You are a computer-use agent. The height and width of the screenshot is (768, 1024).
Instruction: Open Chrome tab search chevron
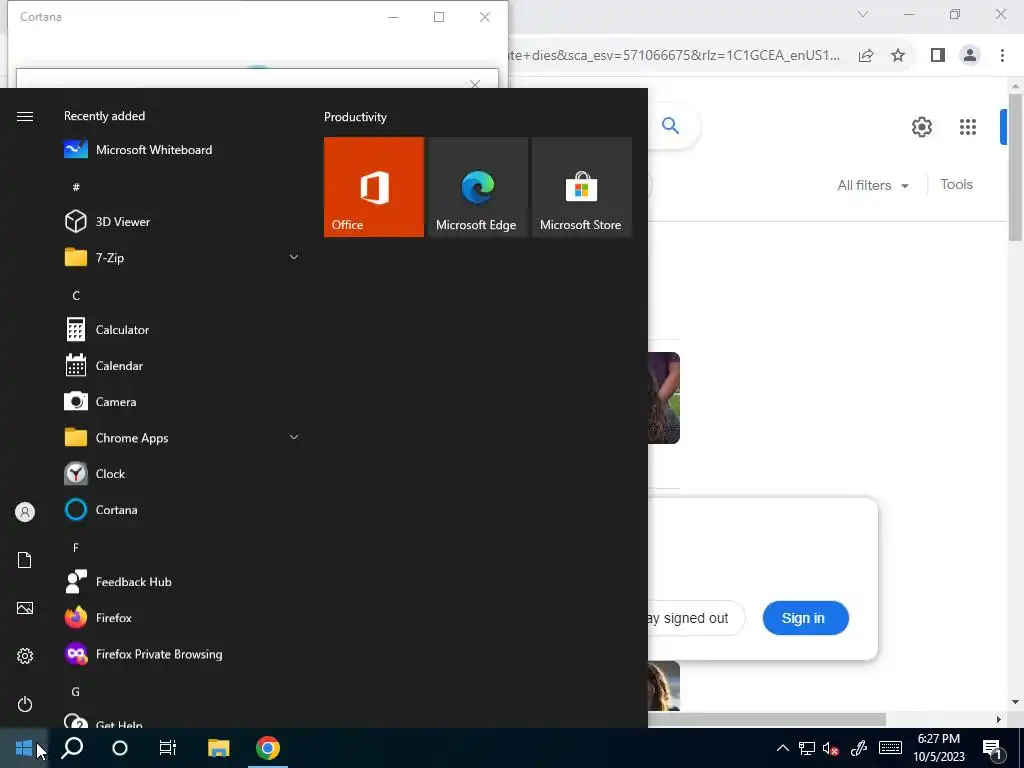click(x=863, y=14)
